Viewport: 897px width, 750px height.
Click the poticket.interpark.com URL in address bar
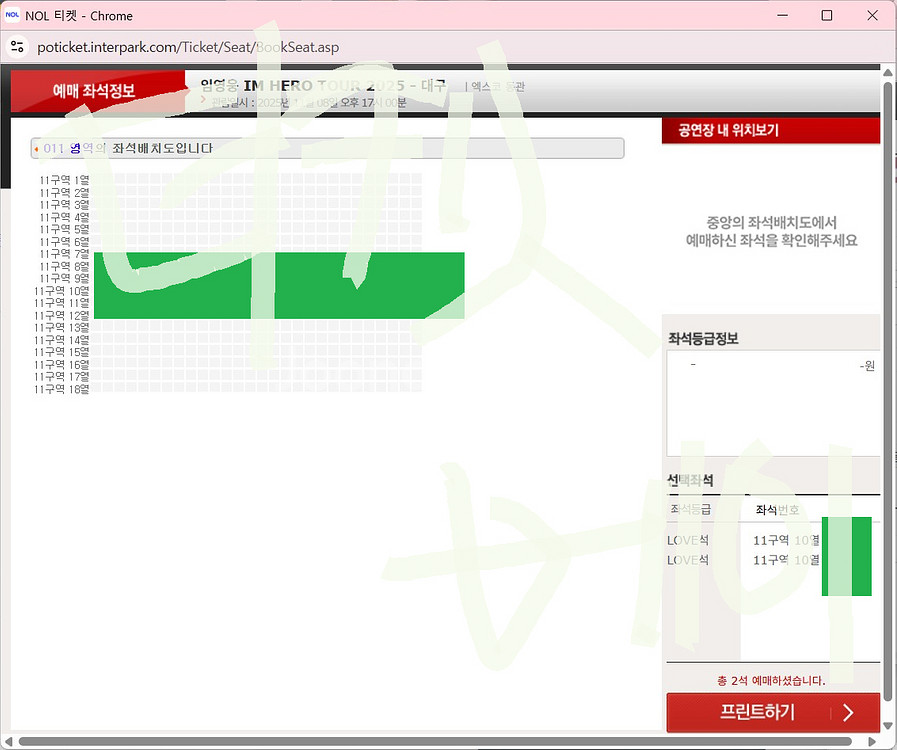coord(188,47)
